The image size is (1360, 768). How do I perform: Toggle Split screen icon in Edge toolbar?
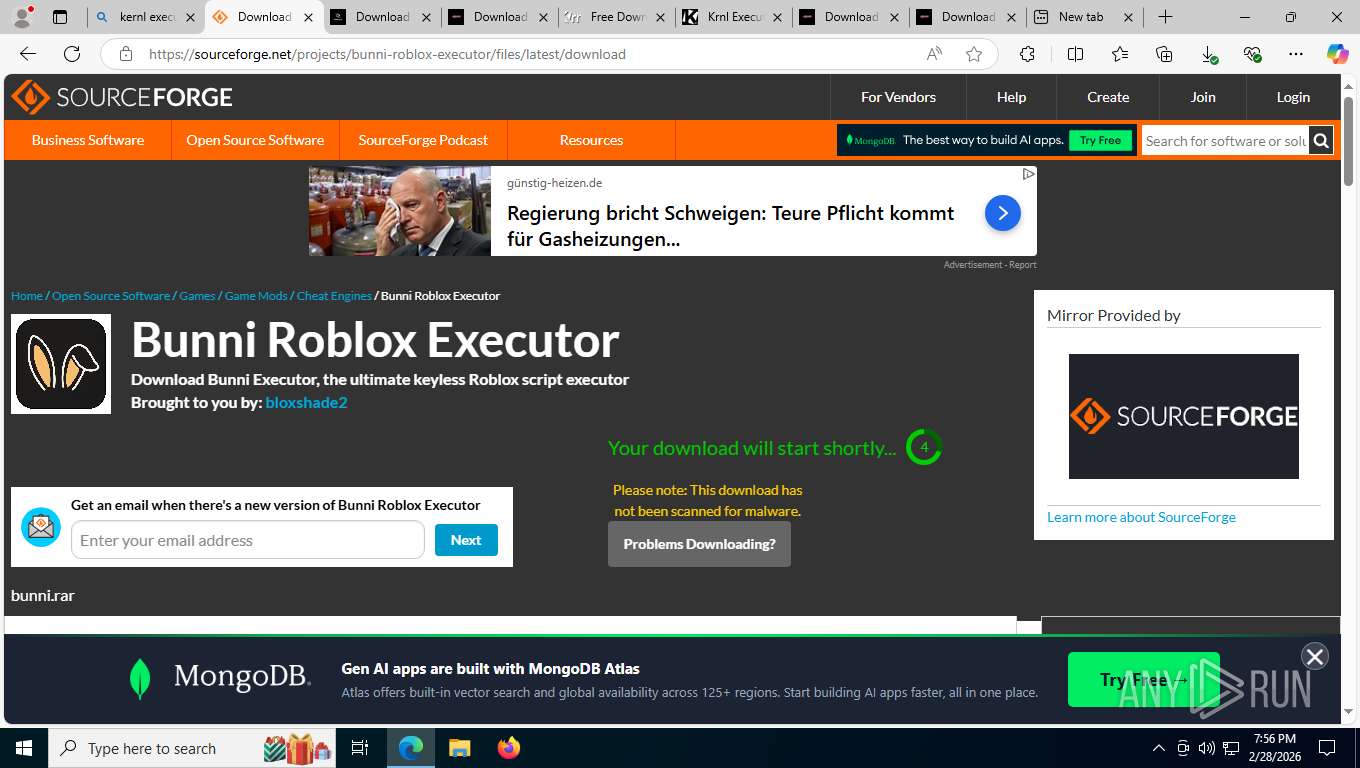(x=1075, y=54)
